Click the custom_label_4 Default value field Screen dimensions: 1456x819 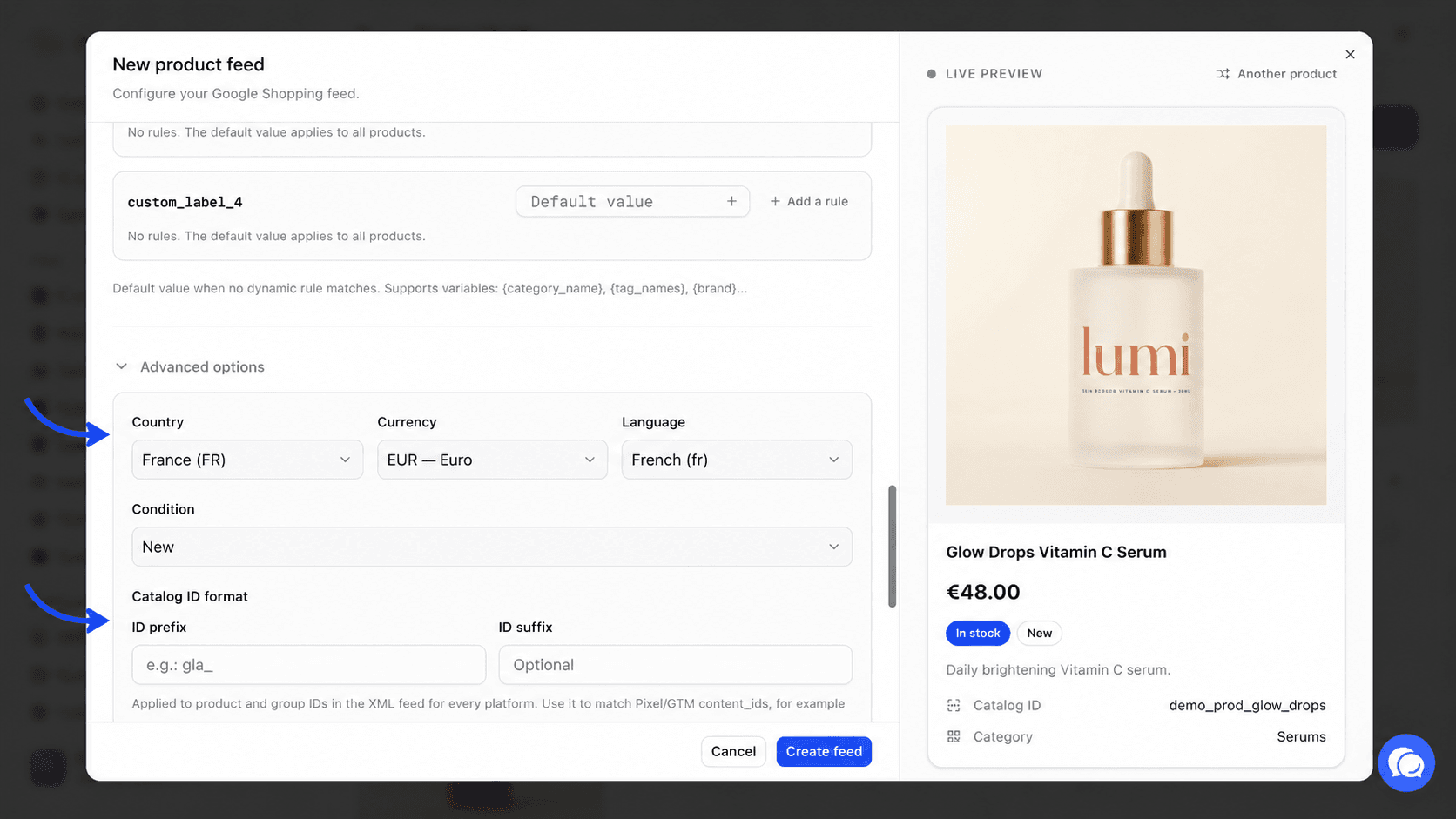point(632,201)
